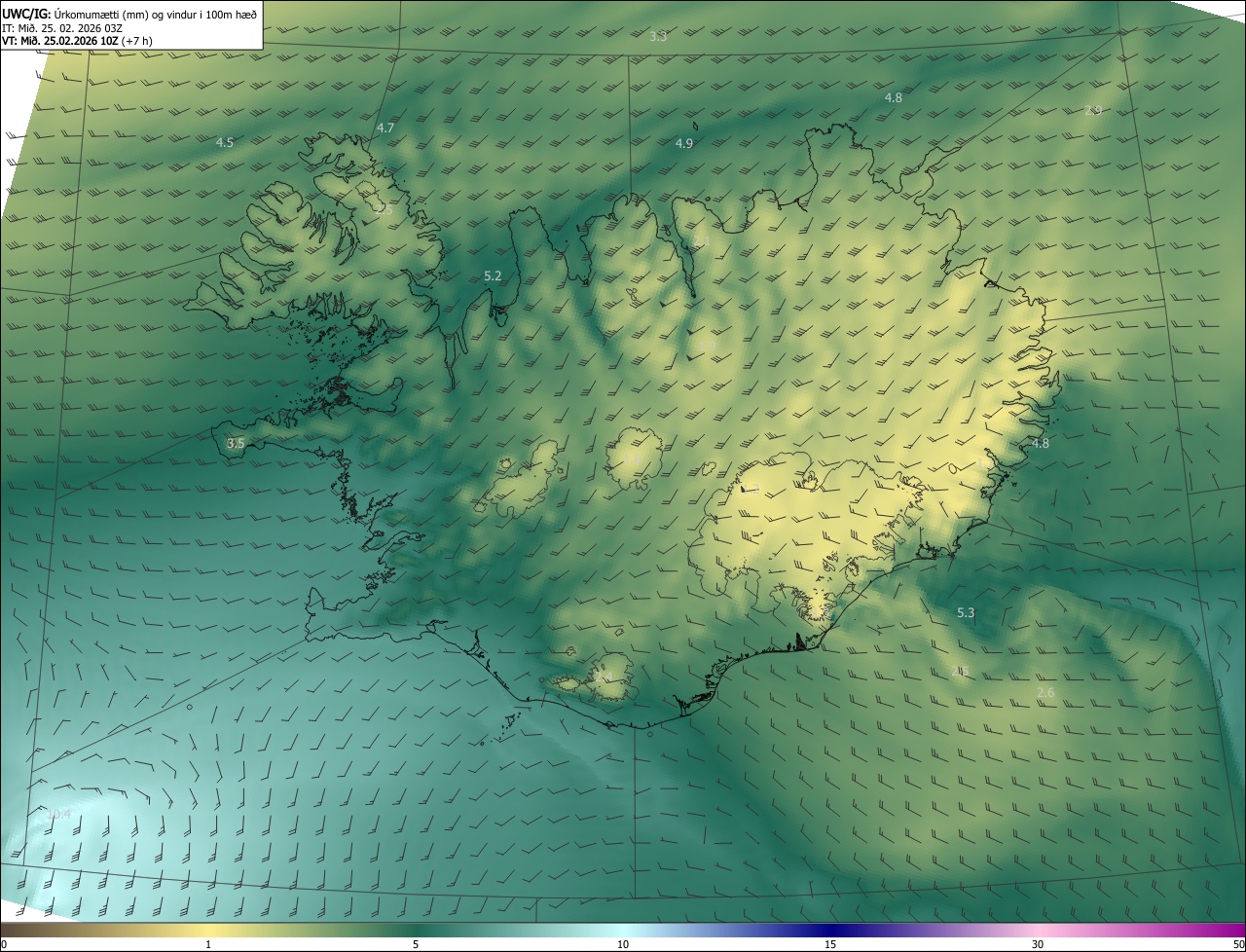This screenshot has width=1246, height=952.
Task: Click the 50 tick label on the colour scale
Action: point(1238,945)
